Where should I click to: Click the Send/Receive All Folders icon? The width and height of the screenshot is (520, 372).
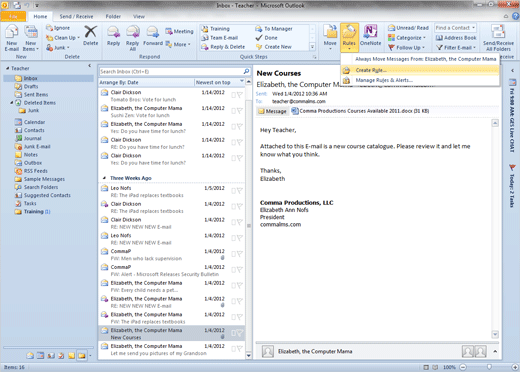pos(498,38)
